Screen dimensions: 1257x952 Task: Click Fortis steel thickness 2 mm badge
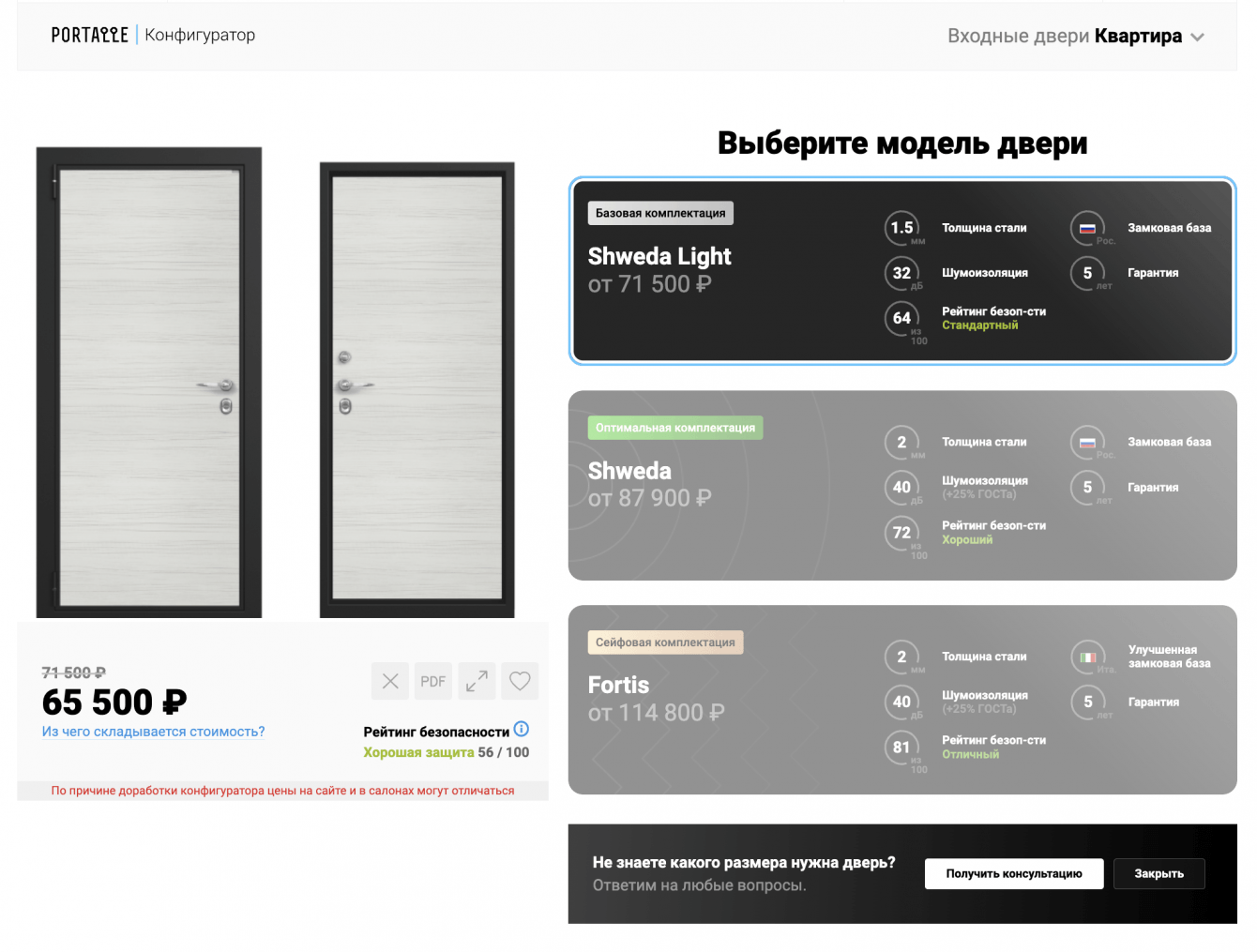coord(901,657)
